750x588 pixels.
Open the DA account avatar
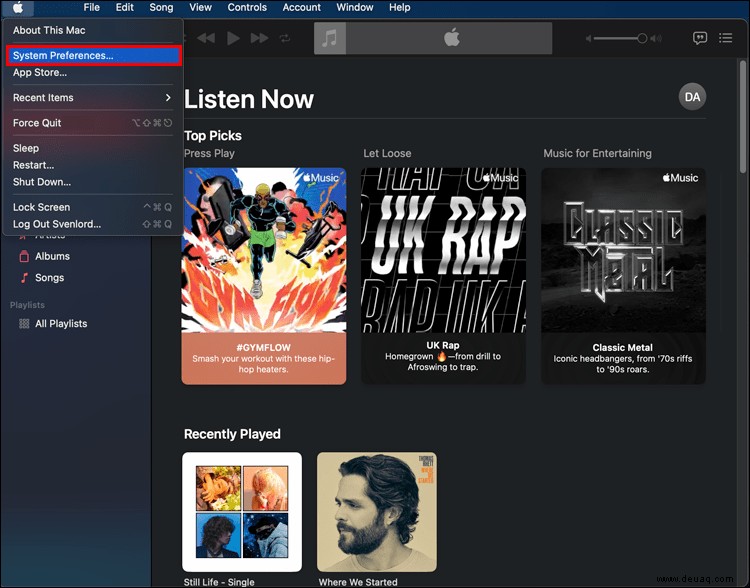[x=692, y=97]
